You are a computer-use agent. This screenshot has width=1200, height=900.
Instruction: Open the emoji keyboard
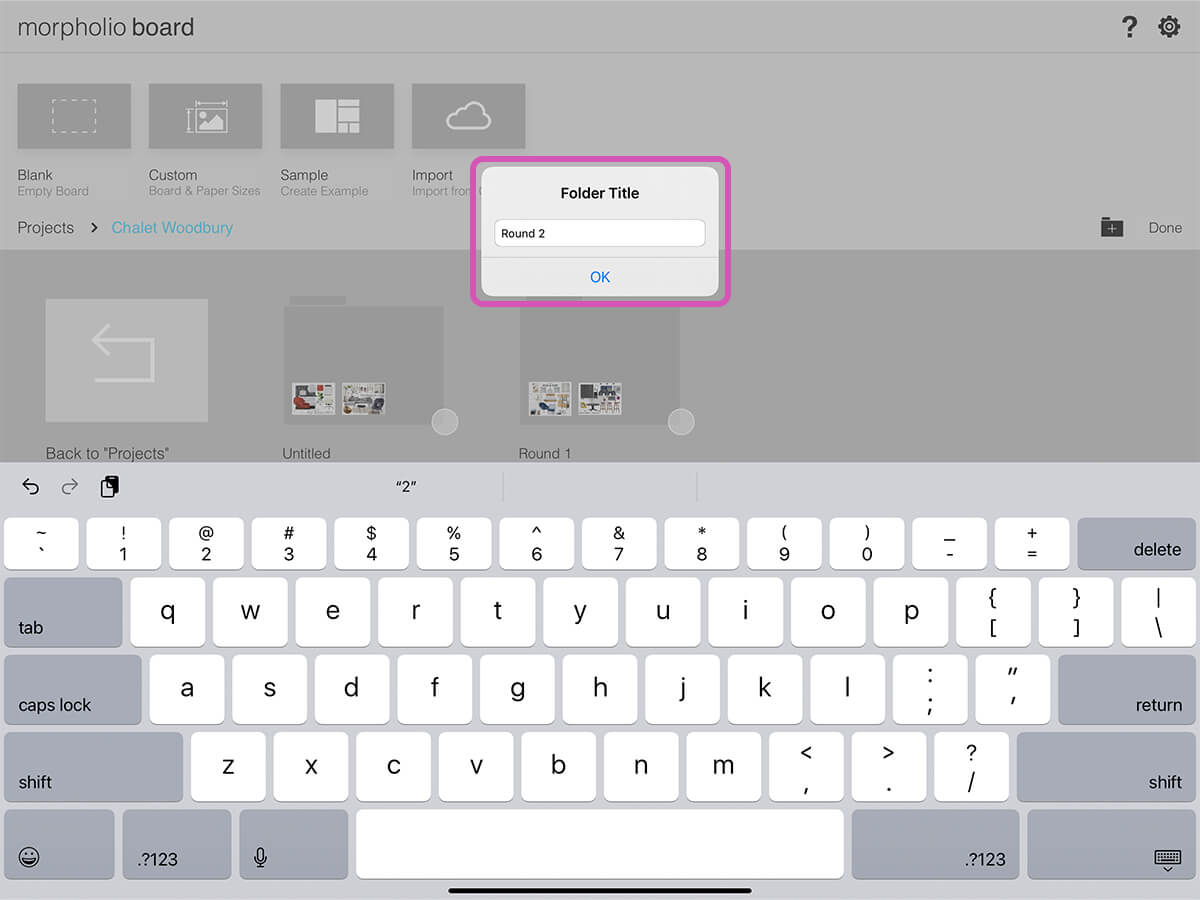[29, 857]
